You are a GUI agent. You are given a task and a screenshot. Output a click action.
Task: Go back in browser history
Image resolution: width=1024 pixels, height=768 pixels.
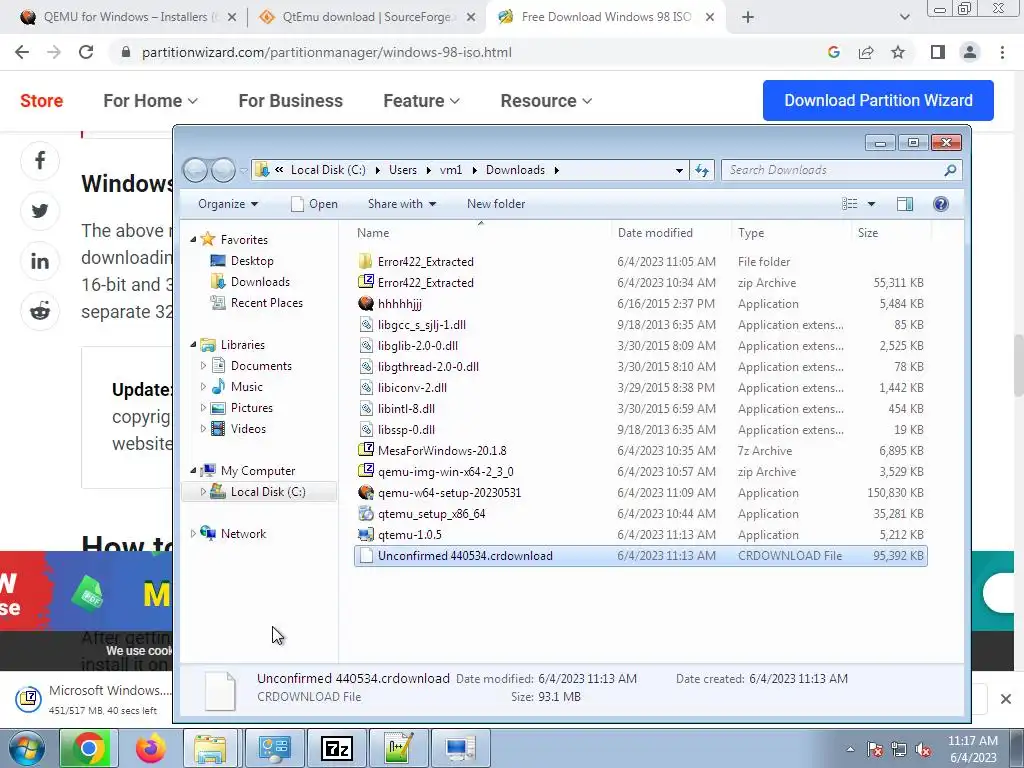pyautogui.click(x=22, y=52)
